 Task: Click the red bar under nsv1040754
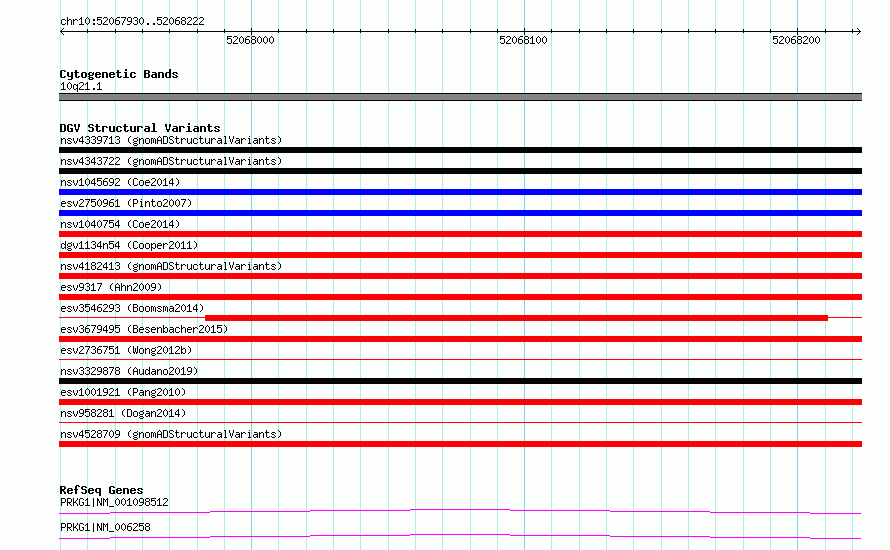click(x=460, y=234)
